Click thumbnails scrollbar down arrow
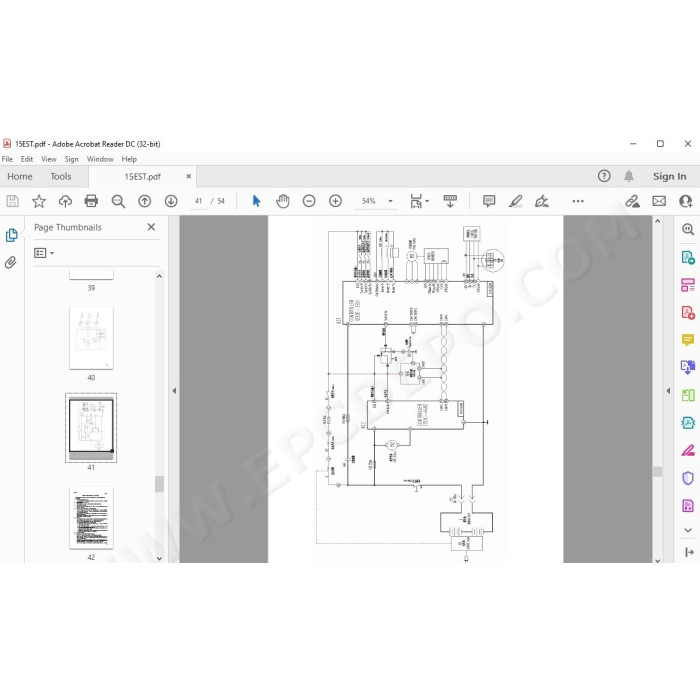The height and width of the screenshot is (700, 700). [159, 558]
